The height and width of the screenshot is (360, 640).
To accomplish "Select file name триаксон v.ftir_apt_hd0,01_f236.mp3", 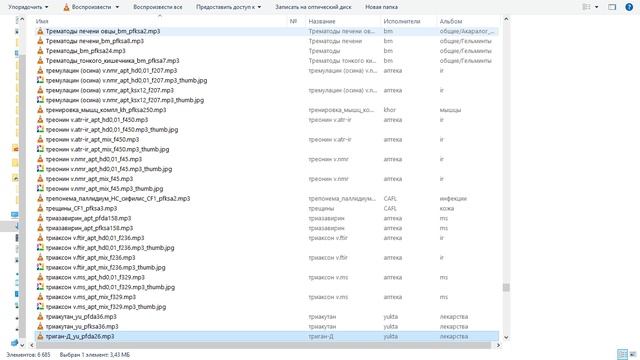I will [x=95, y=238].
